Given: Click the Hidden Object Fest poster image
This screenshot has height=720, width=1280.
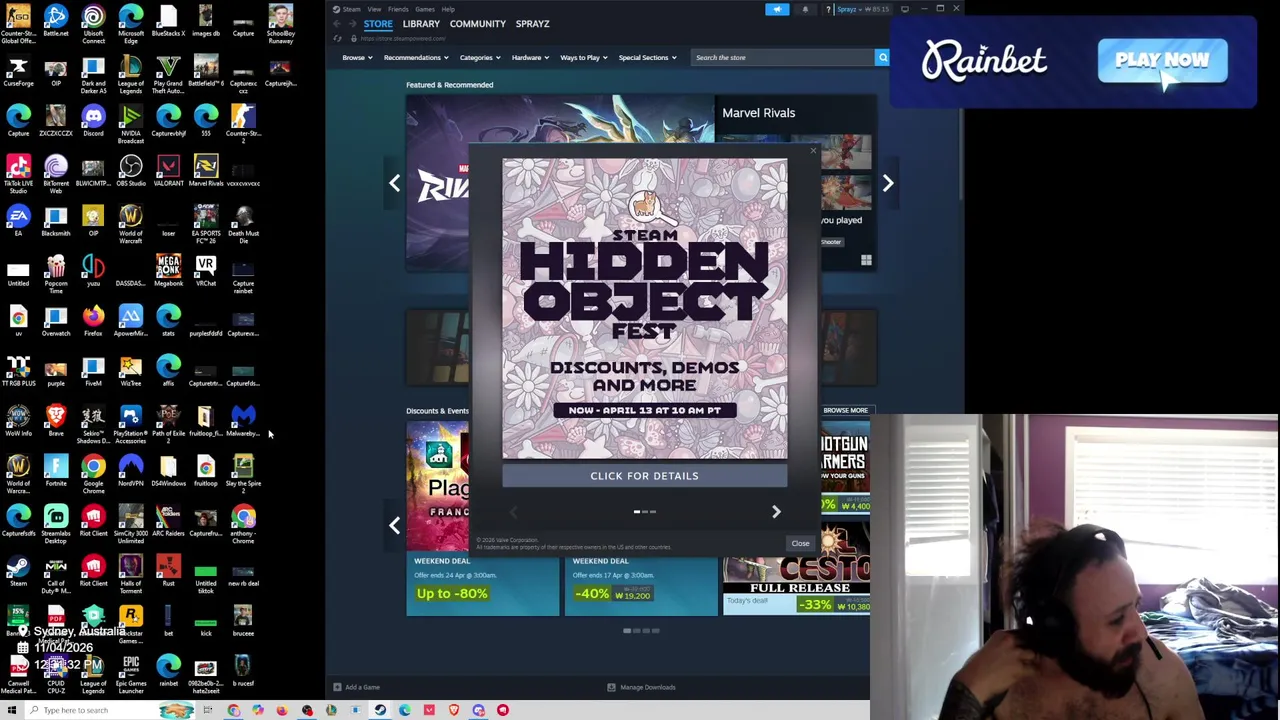Looking at the screenshot, I should (644, 309).
